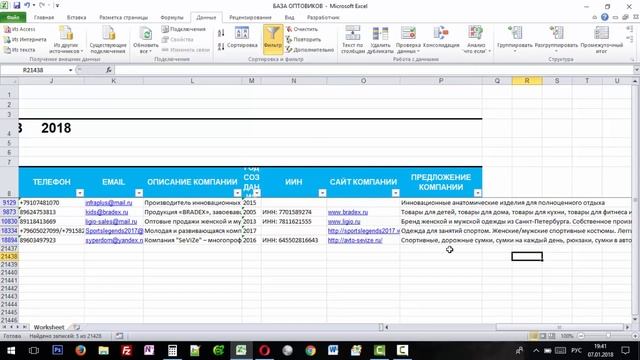Open the Name Box dropdown arrow
The width and height of the screenshot is (640, 360).
pos(71,70)
